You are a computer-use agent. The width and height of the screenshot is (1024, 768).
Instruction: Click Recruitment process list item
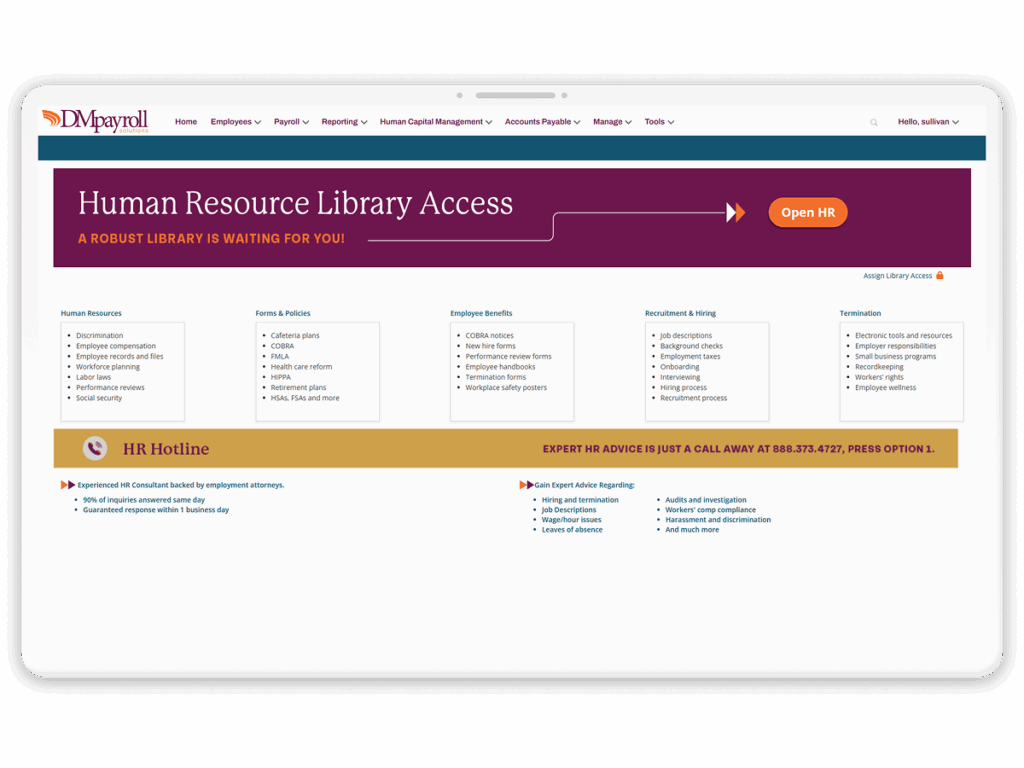(694, 398)
